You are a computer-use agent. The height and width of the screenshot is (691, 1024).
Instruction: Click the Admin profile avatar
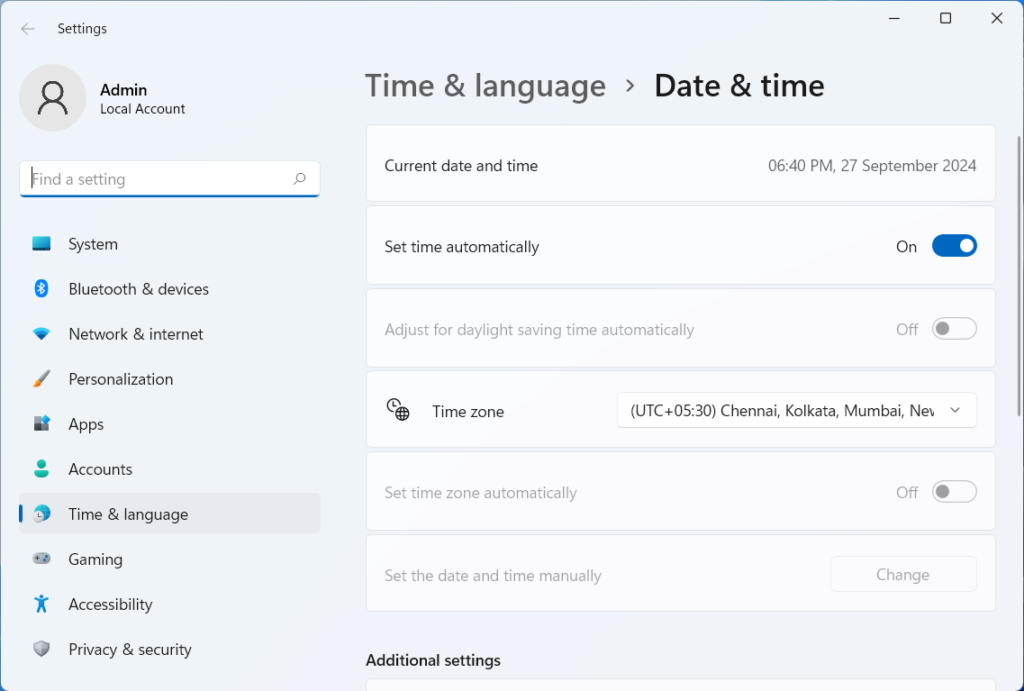tap(52, 98)
